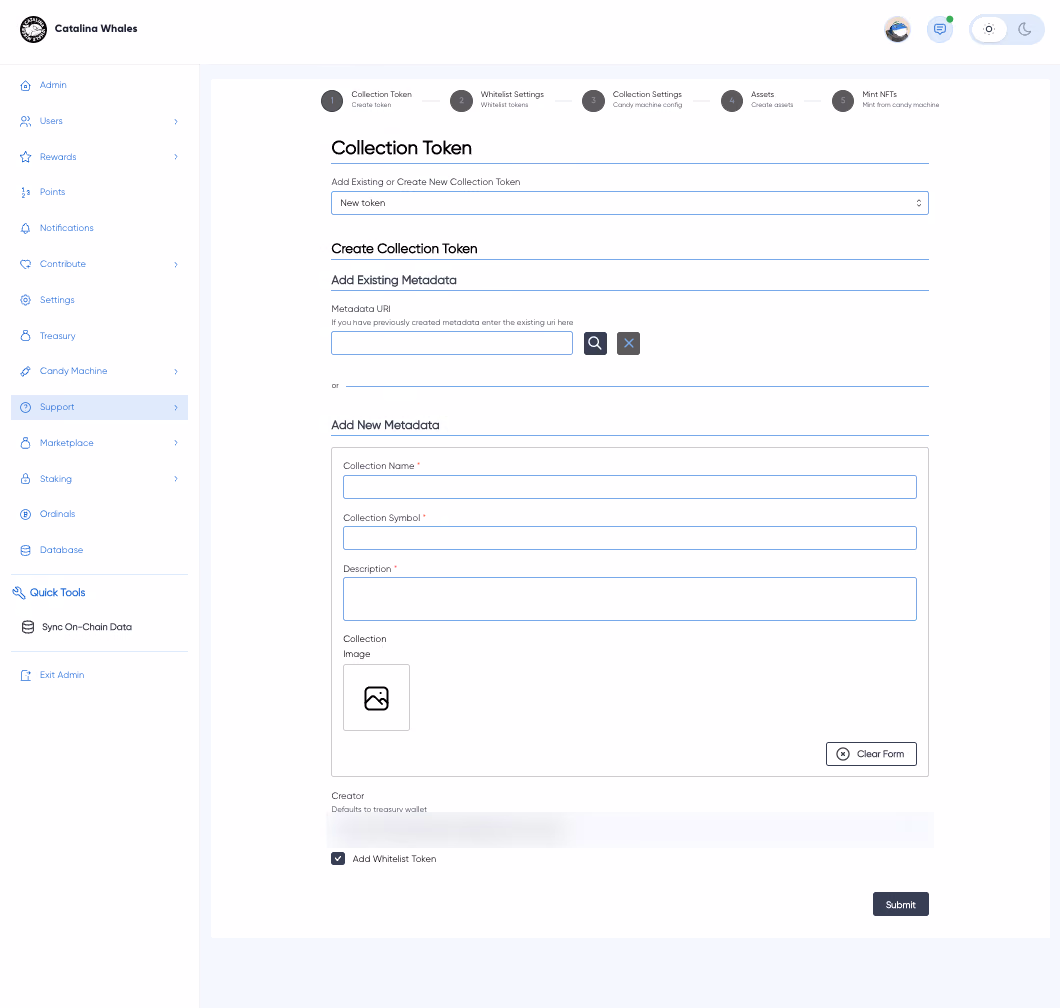Click the Users sidebar icon

26,121
